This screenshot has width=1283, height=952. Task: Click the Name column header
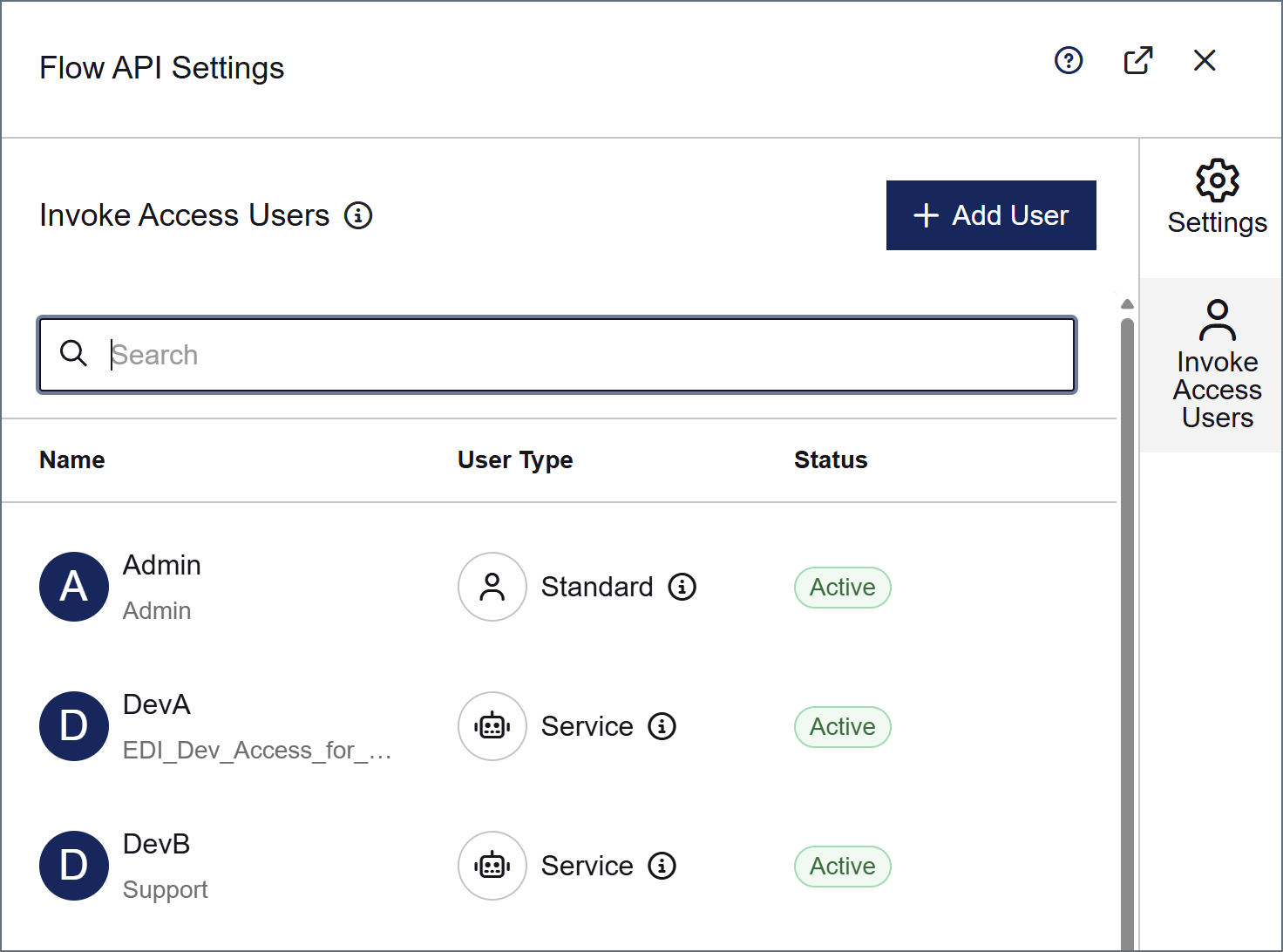click(x=72, y=459)
